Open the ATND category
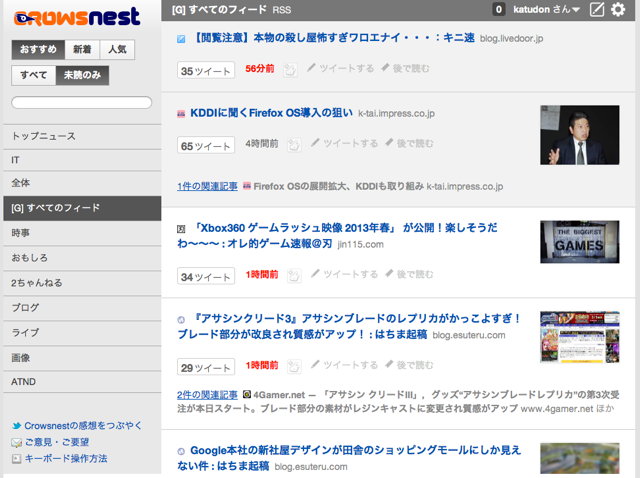The width and height of the screenshot is (640, 478). pyautogui.click(x=82, y=382)
